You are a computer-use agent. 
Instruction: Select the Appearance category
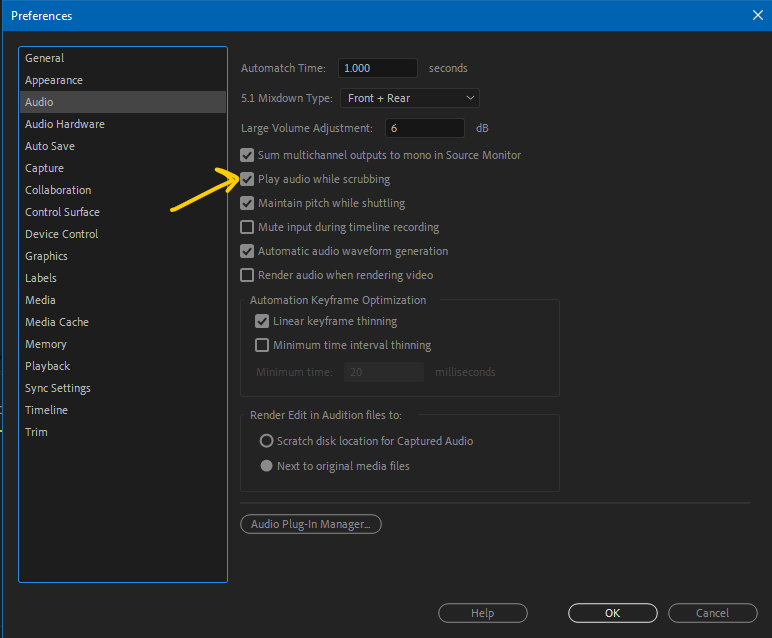point(54,80)
